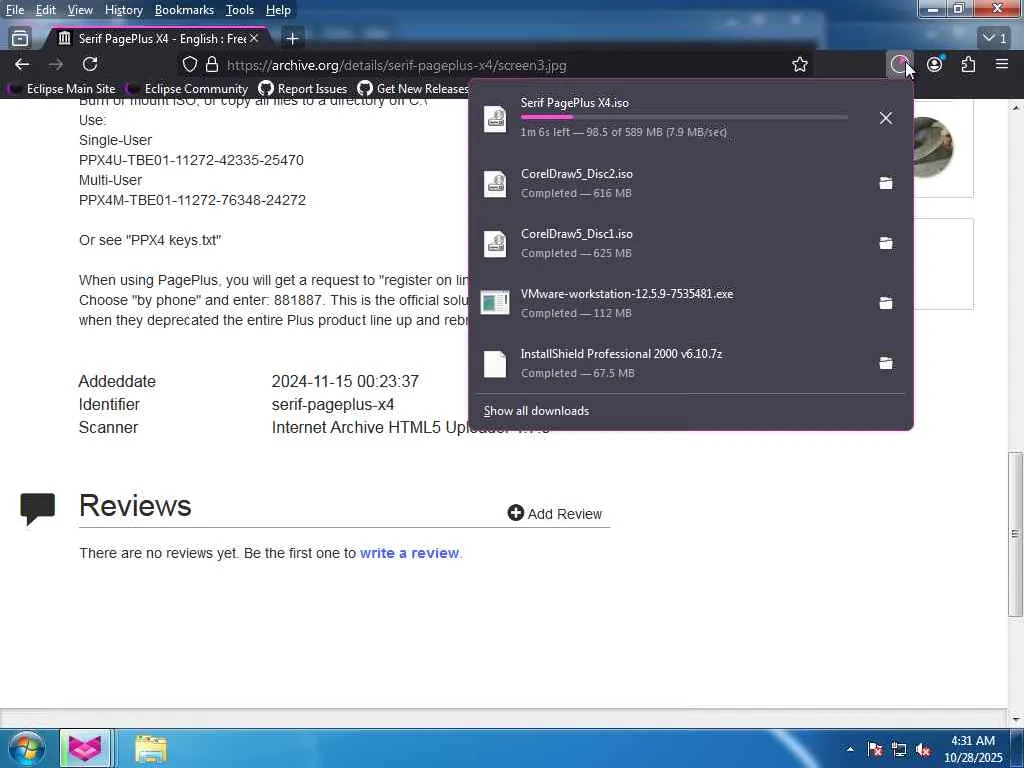This screenshot has width=1024, height=768.
Task: Click Addeddate value 2024-11-15 00:23:37
Action: coord(345,381)
